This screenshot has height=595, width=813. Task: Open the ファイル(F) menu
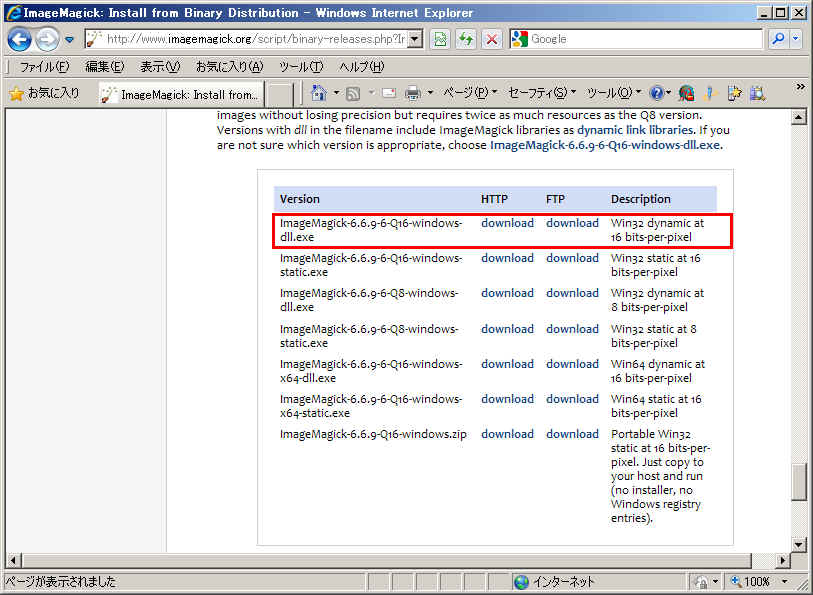tap(44, 66)
